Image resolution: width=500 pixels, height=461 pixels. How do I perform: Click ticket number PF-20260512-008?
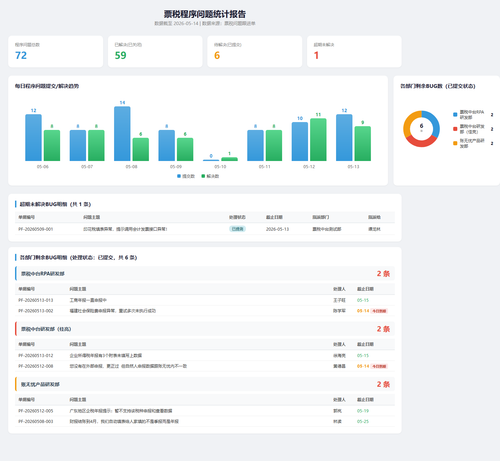[36, 366]
